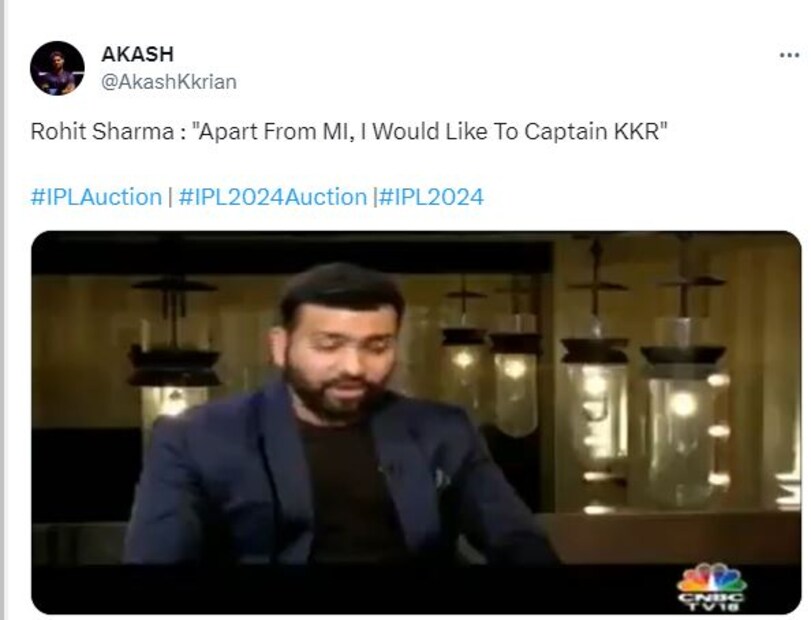Viewport: 811px width, 620px height.
Task: Click the black letterbox bar below the video
Action: (352, 588)
